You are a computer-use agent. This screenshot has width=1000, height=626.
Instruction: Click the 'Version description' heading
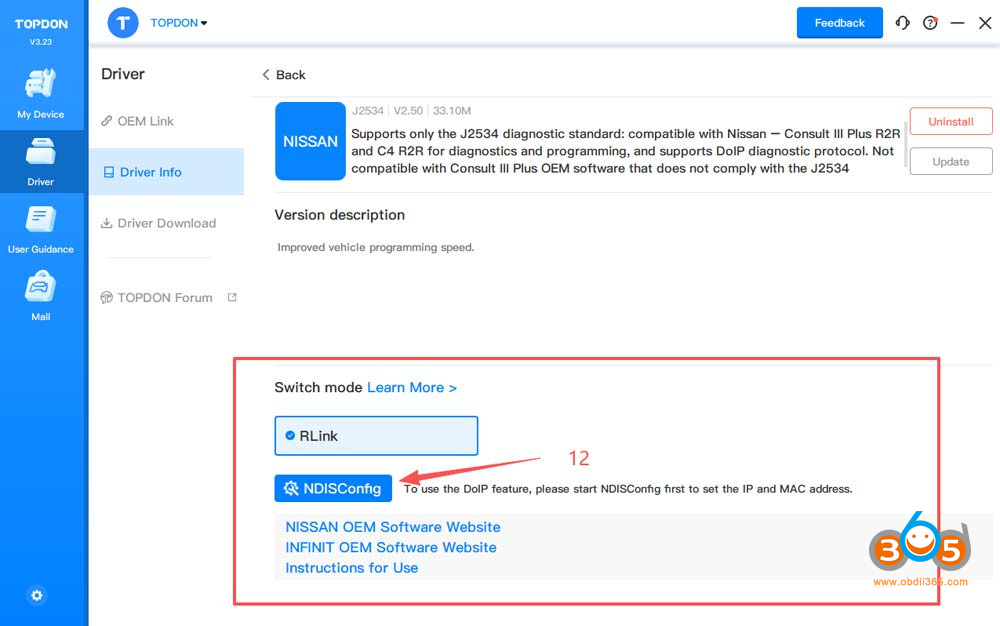point(339,215)
